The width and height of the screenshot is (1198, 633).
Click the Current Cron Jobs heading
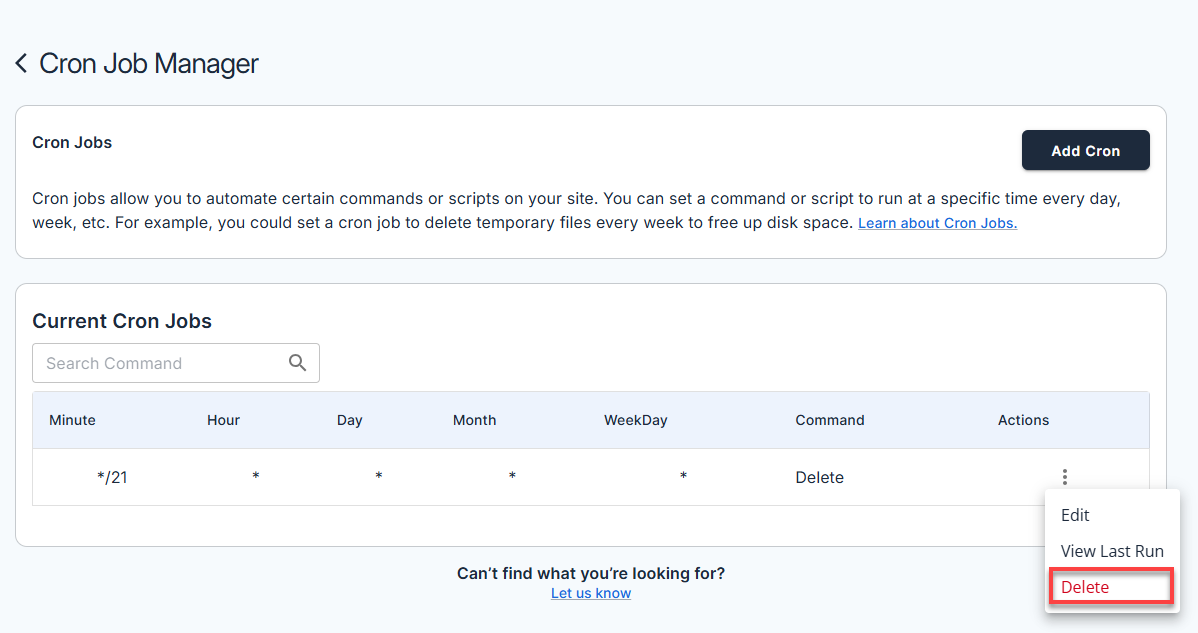(122, 321)
